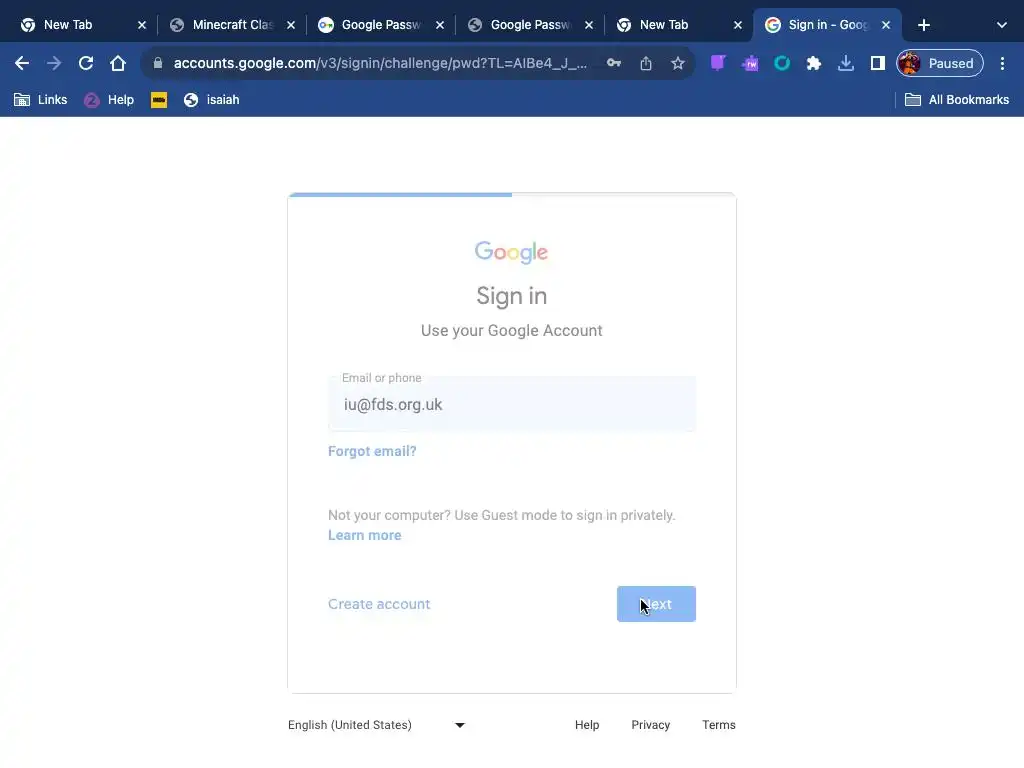
Task: Open the Links bookmarks folder
Action: (x=40, y=100)
